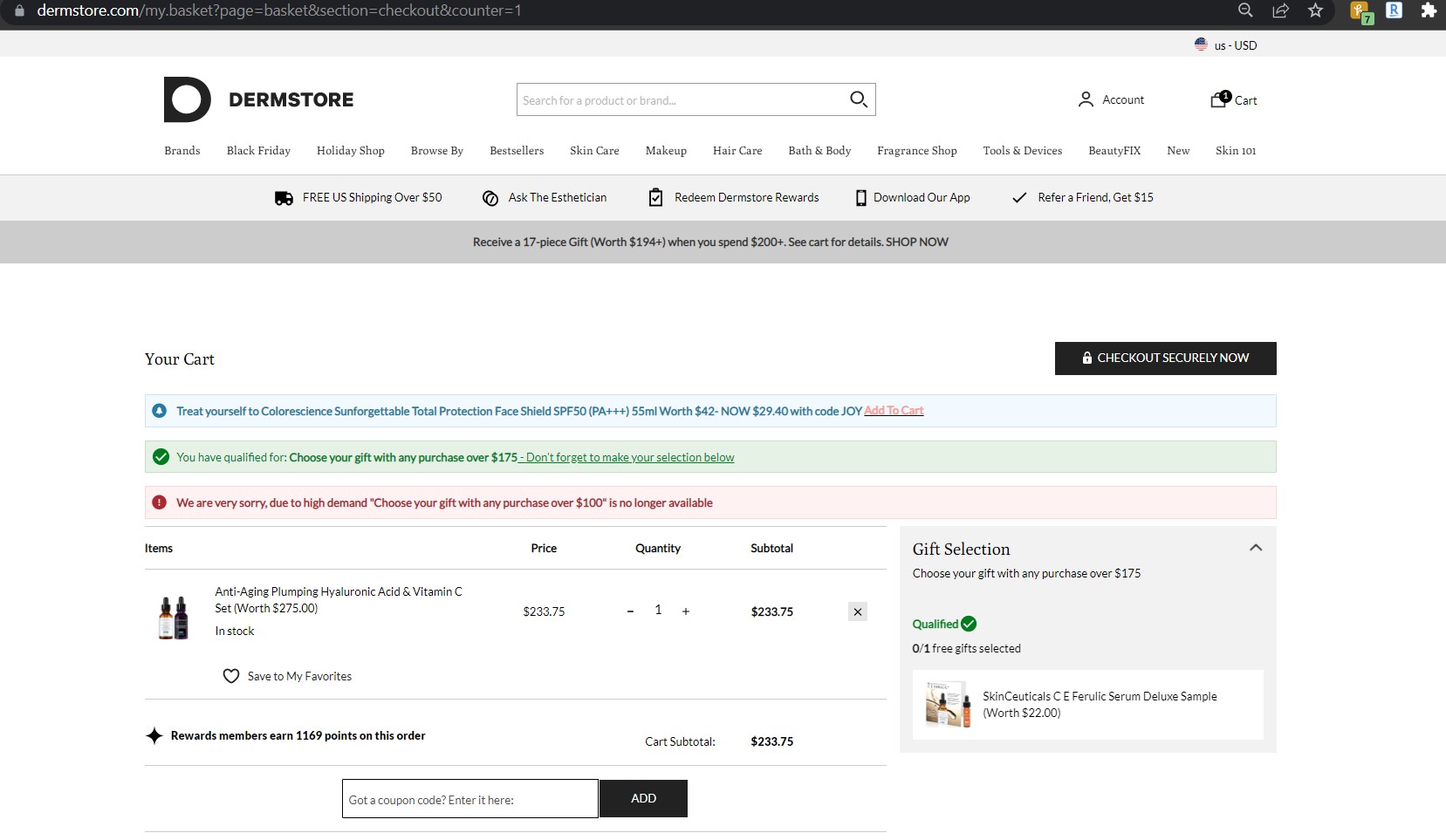
Task: Click the shipping truck icon
Action: coord(283,197)
